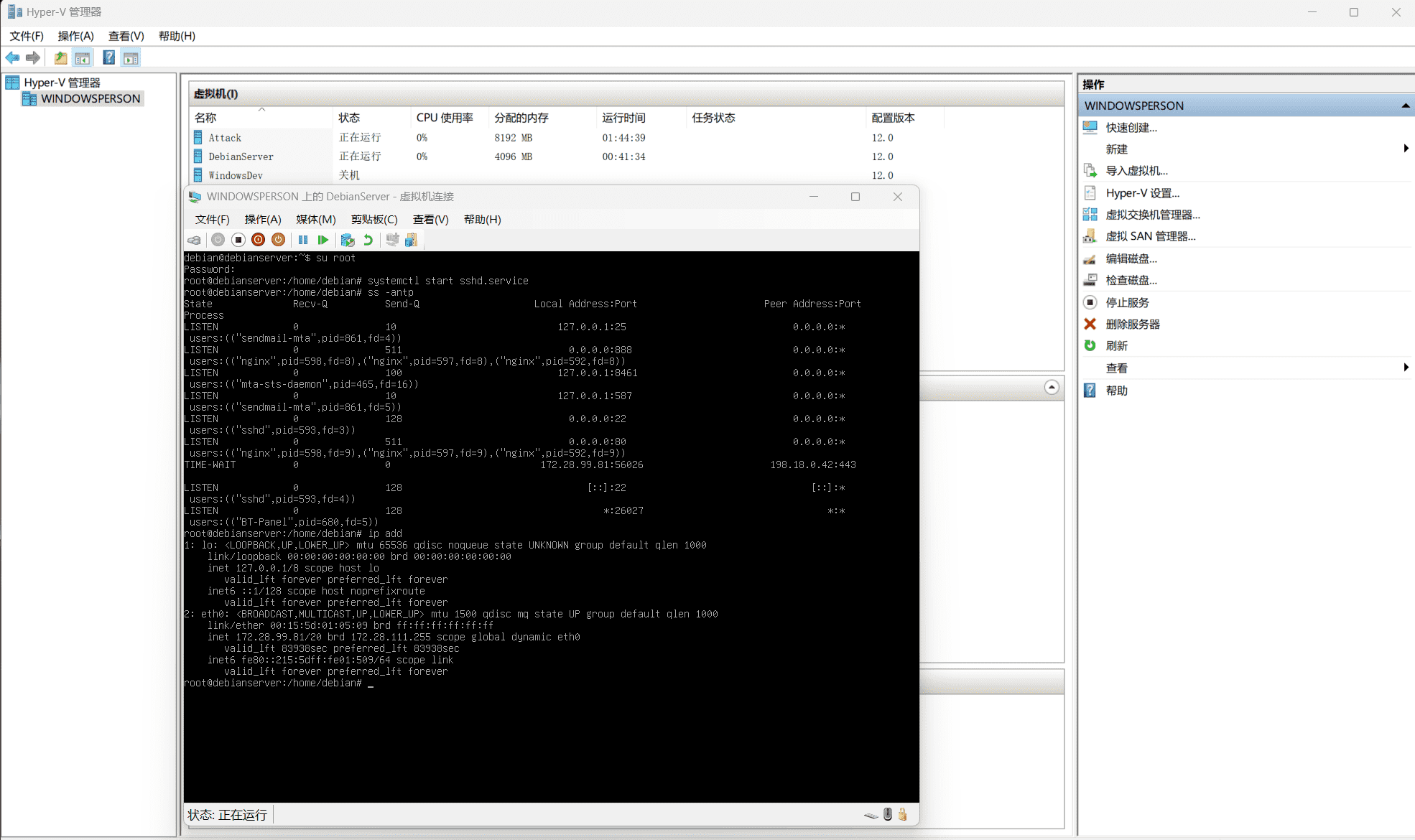The image size is (1415, 840).
Task: Click the red X 删除服务器 entry
Action: point(1133,325)
